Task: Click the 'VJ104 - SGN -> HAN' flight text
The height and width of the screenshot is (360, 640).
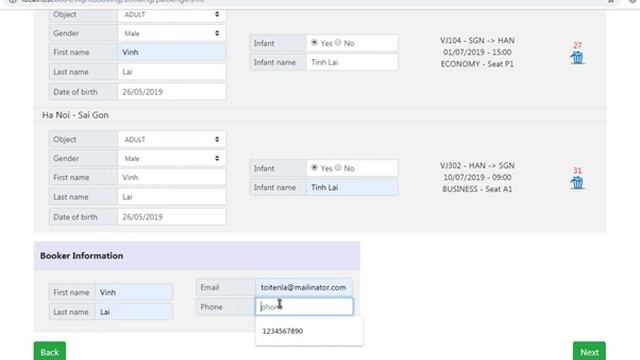Action: (477, 40)
